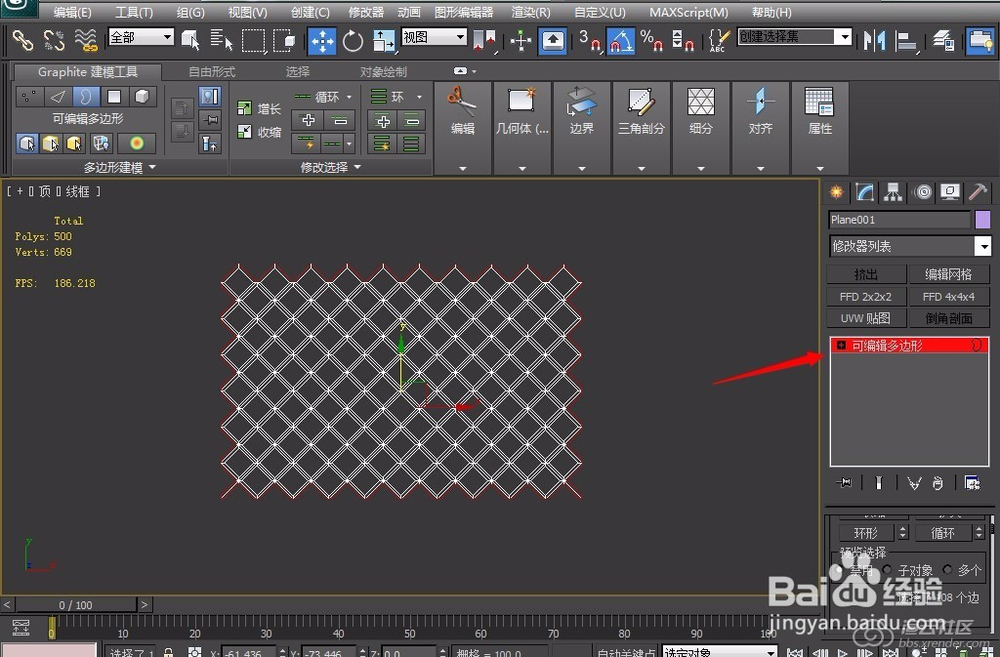Expand the 修改选择 panel

pyautogui.click(x=330, y=167)
